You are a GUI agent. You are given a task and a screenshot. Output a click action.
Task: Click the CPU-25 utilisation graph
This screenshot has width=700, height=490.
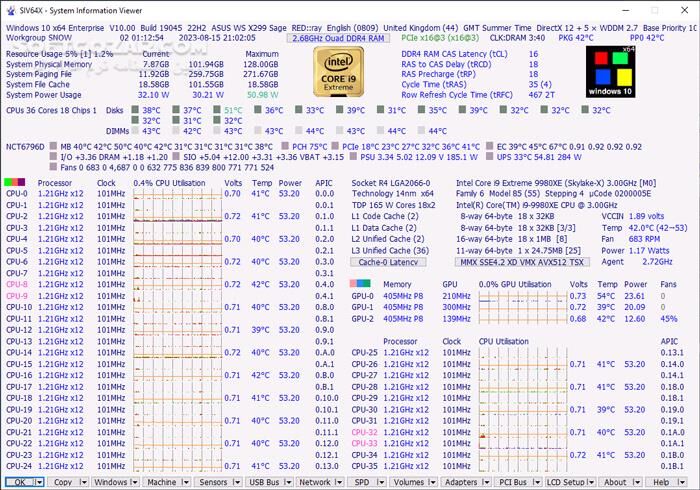(522, 353)
